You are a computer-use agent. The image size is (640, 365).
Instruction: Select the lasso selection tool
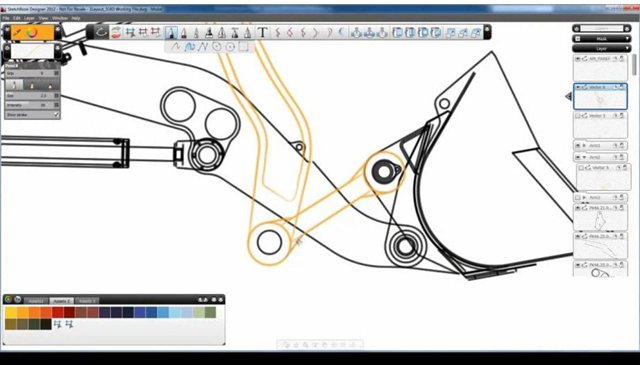pos(101,32)
